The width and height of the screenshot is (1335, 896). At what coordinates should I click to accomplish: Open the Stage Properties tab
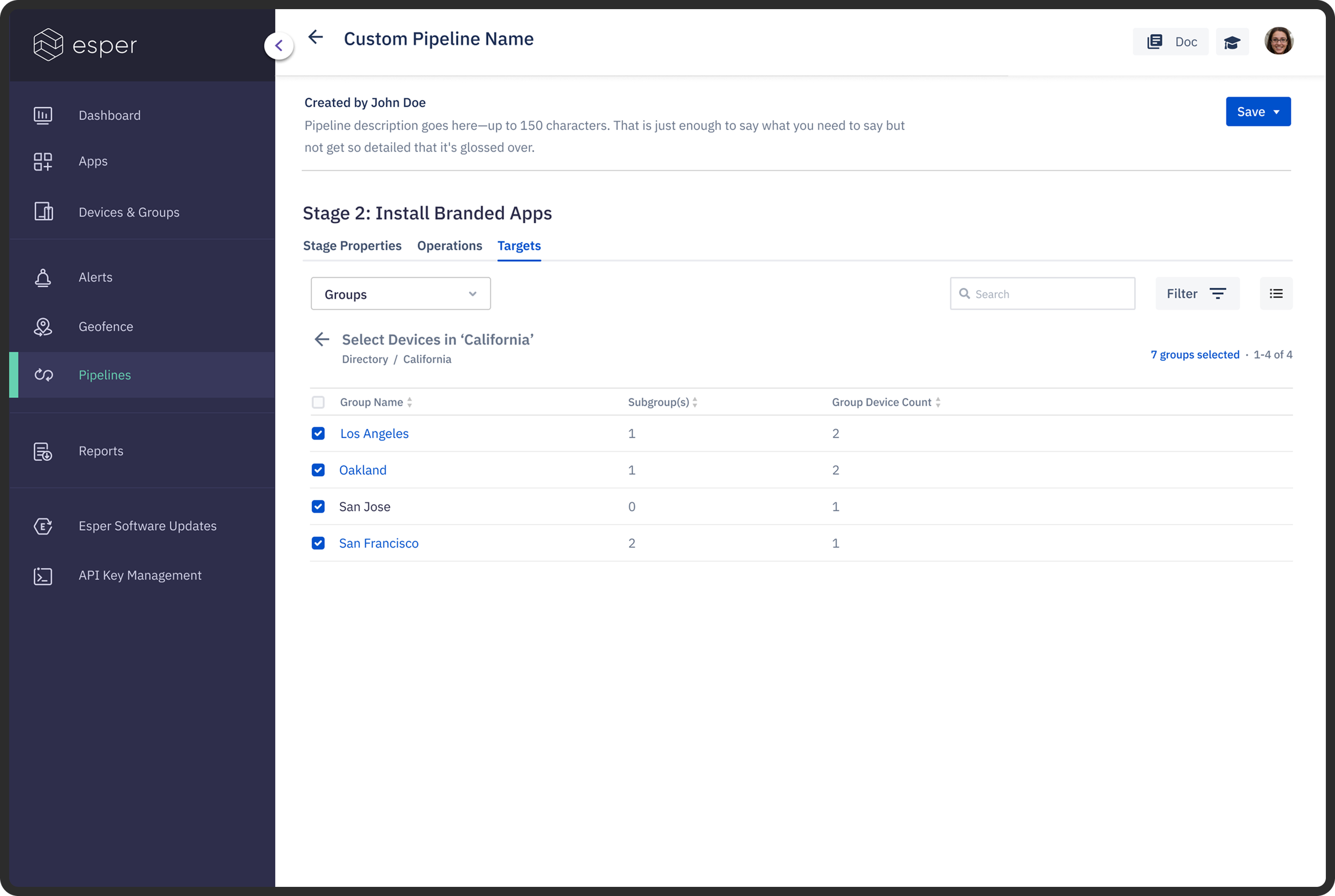tap(352, 246)
